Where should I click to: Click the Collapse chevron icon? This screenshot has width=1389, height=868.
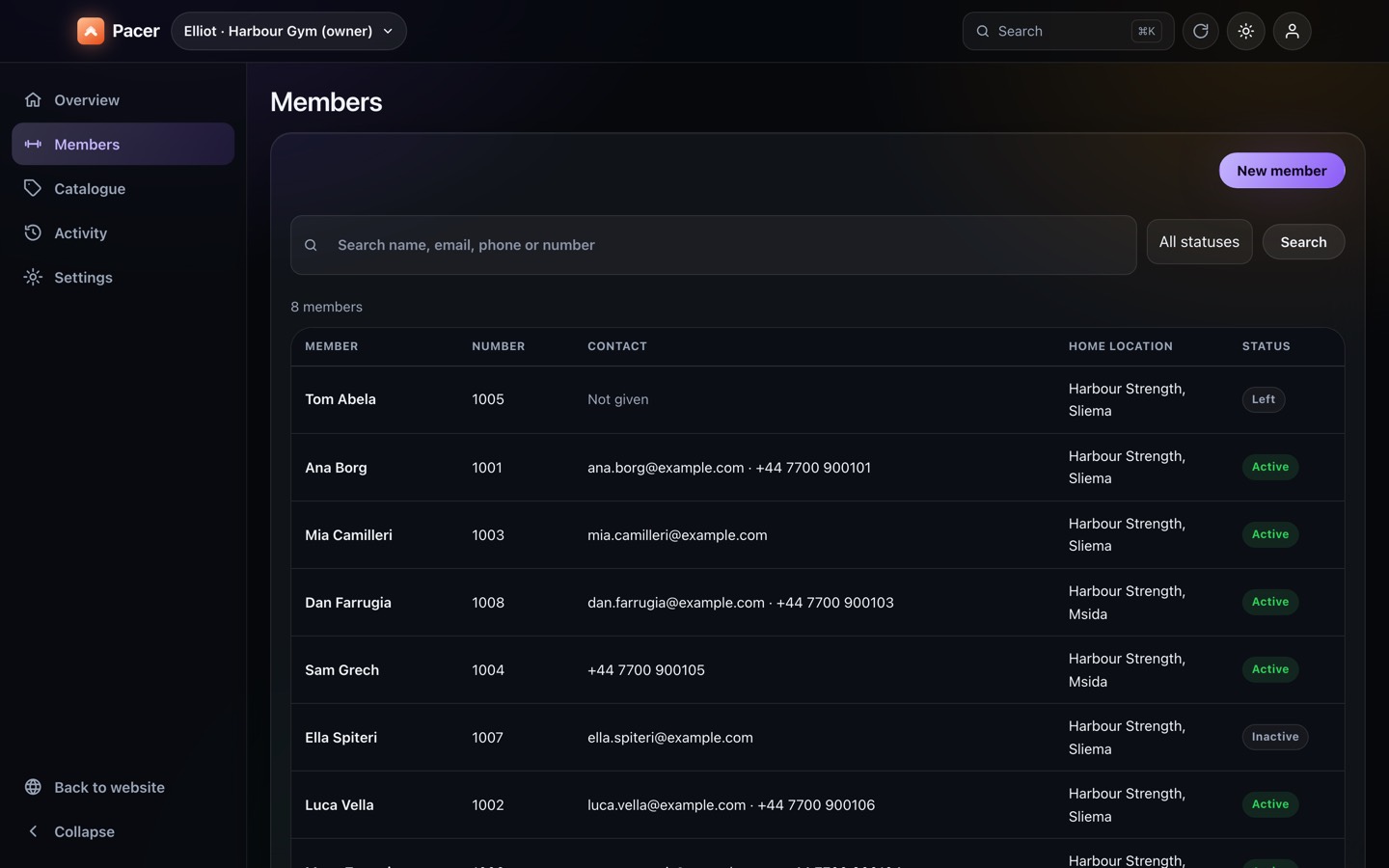pos(33,831)
